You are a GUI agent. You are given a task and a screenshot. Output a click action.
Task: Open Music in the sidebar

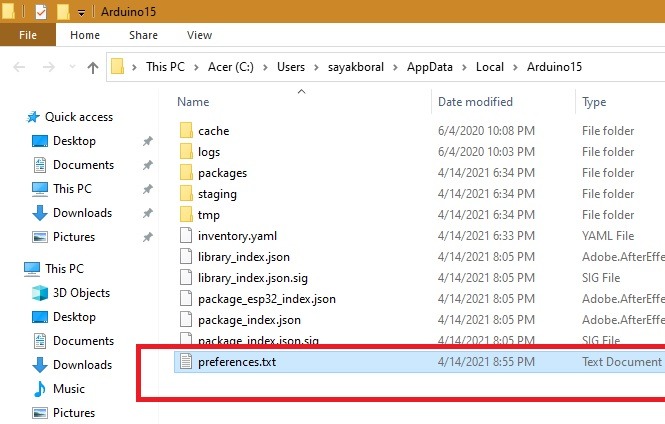69,388
